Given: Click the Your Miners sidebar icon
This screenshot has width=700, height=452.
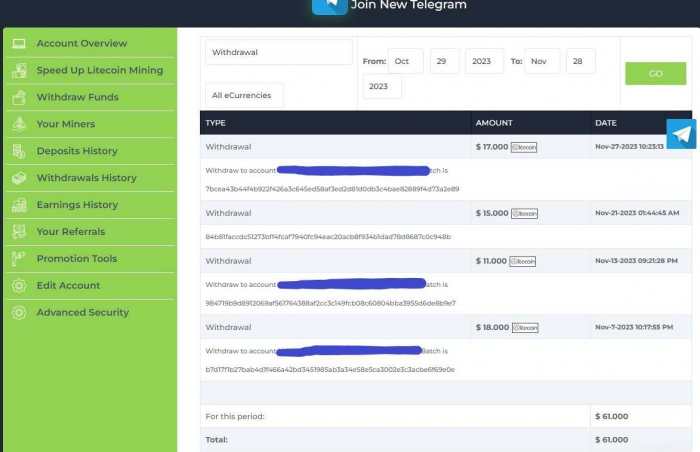Looking at the screenshot, I should click(18, 125).
